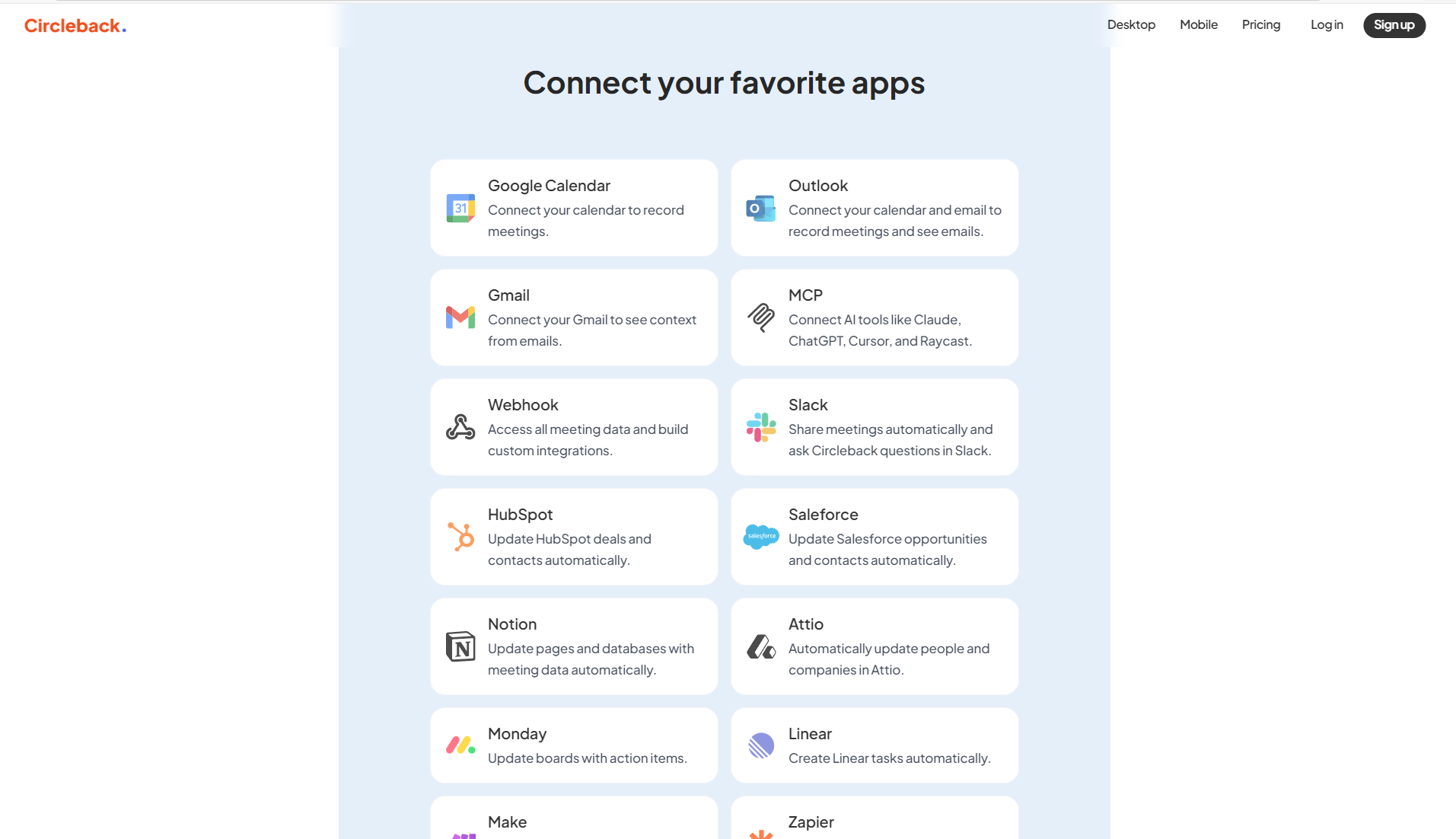The image size is (1456, 839).
Task: Click the HubSpot logo icon
Action: point(460,537)
